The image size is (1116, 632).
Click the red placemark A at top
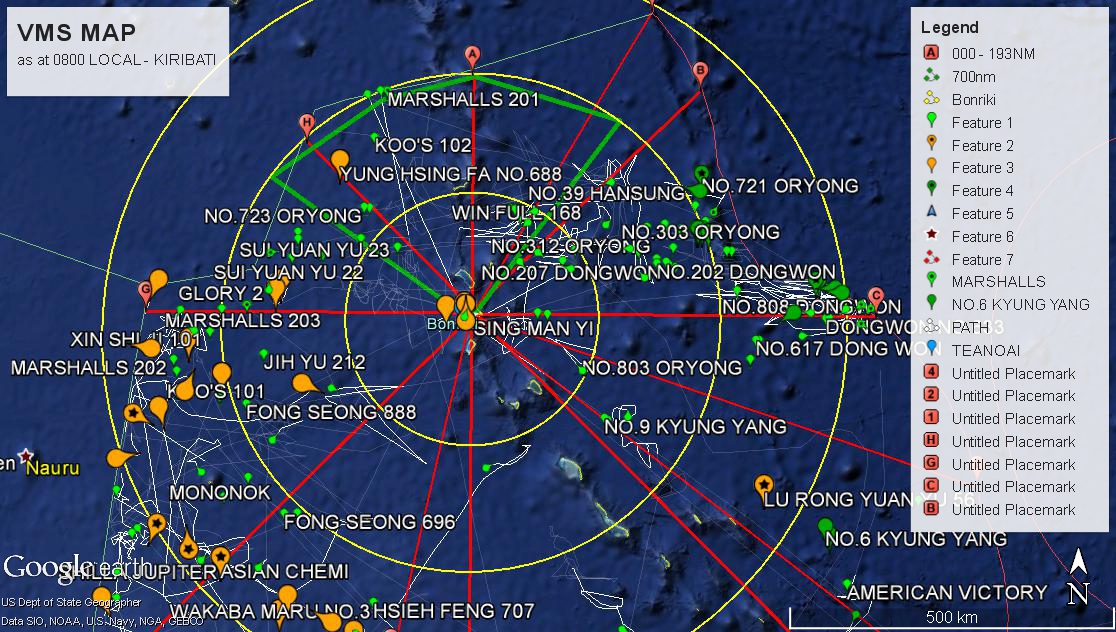tap(473, 56)
